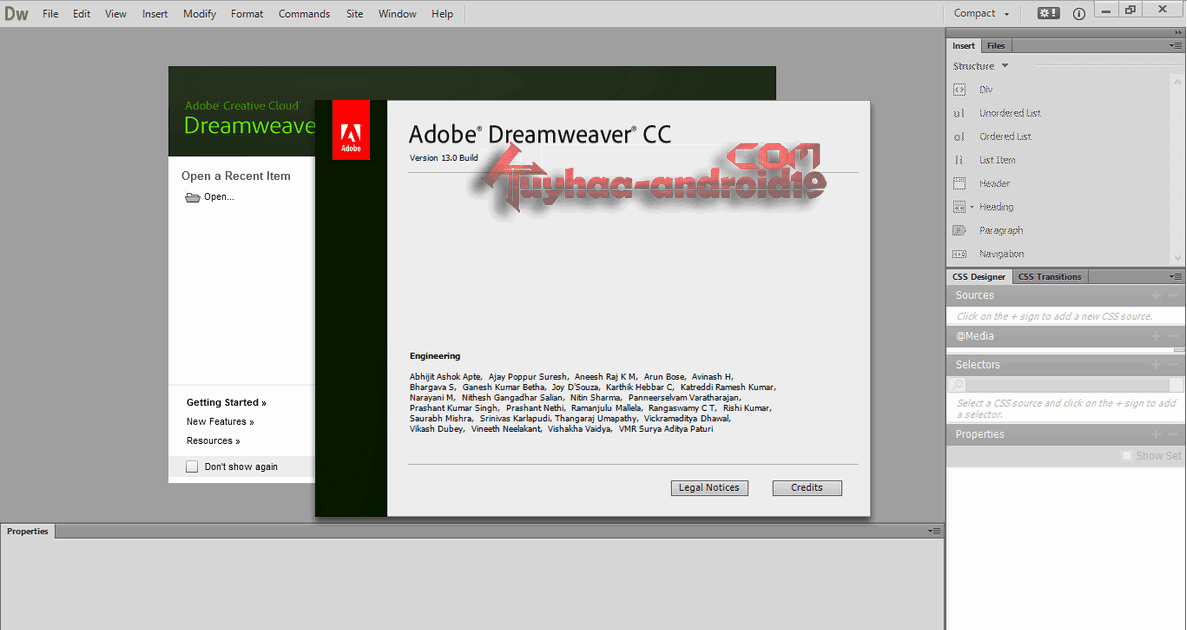
Task: Insert a Heading element
Action: [995, 207]
